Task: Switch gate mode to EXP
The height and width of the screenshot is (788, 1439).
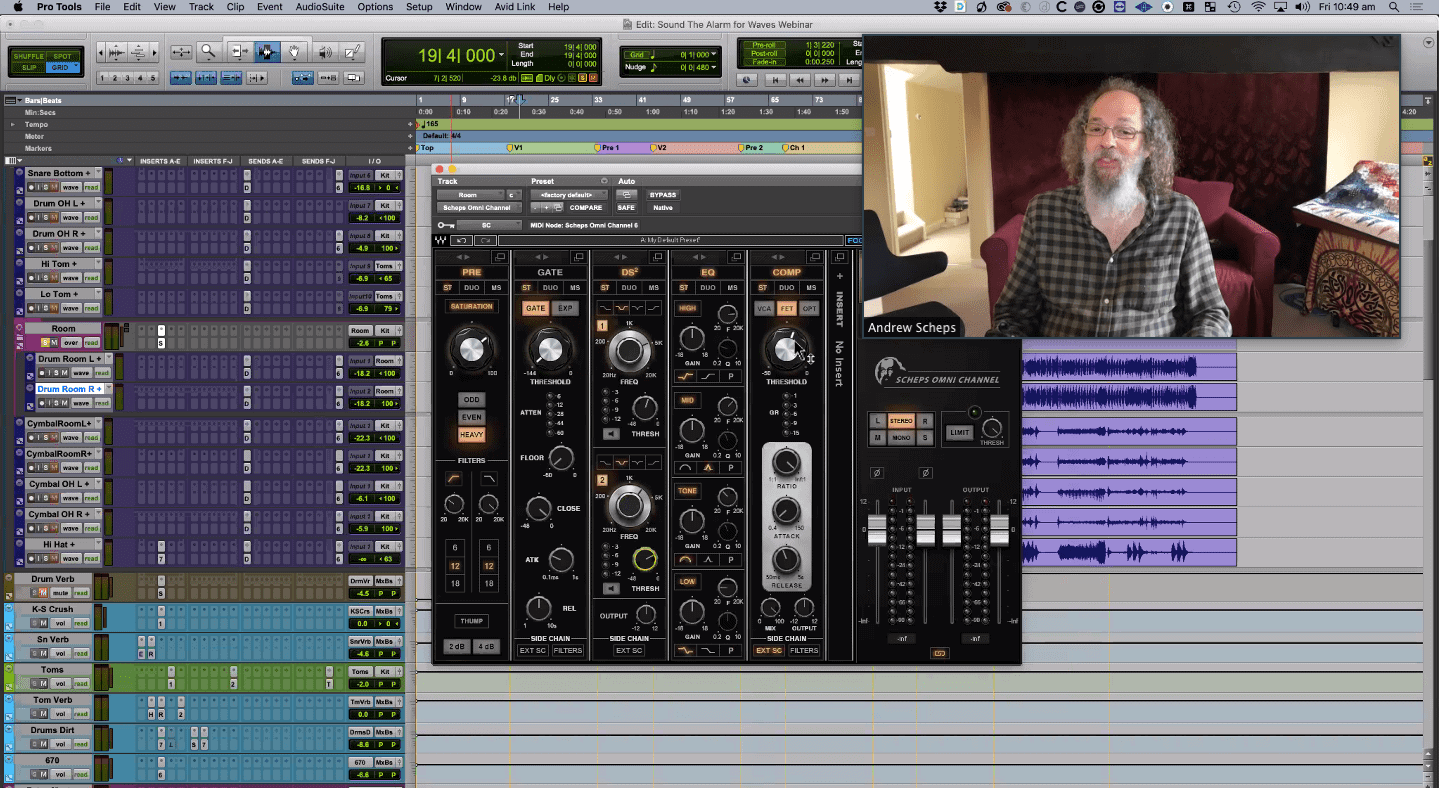Action: pyautogui.click(x=565, y=308)
